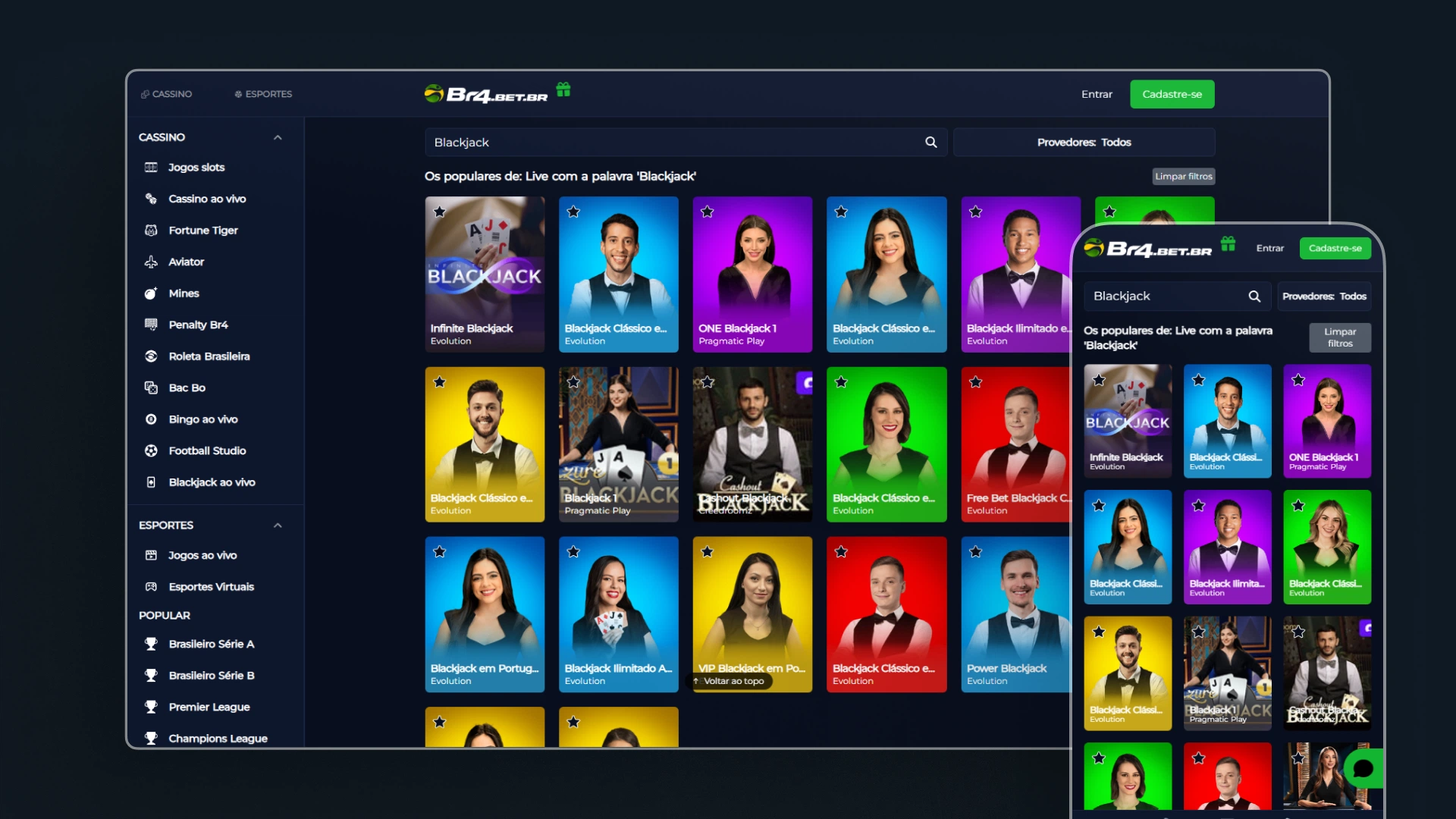The image size is (1456, 819).
Task: Open the Roleta Brasileira icon
Action: pyautogui.click(x=151, y=356)
